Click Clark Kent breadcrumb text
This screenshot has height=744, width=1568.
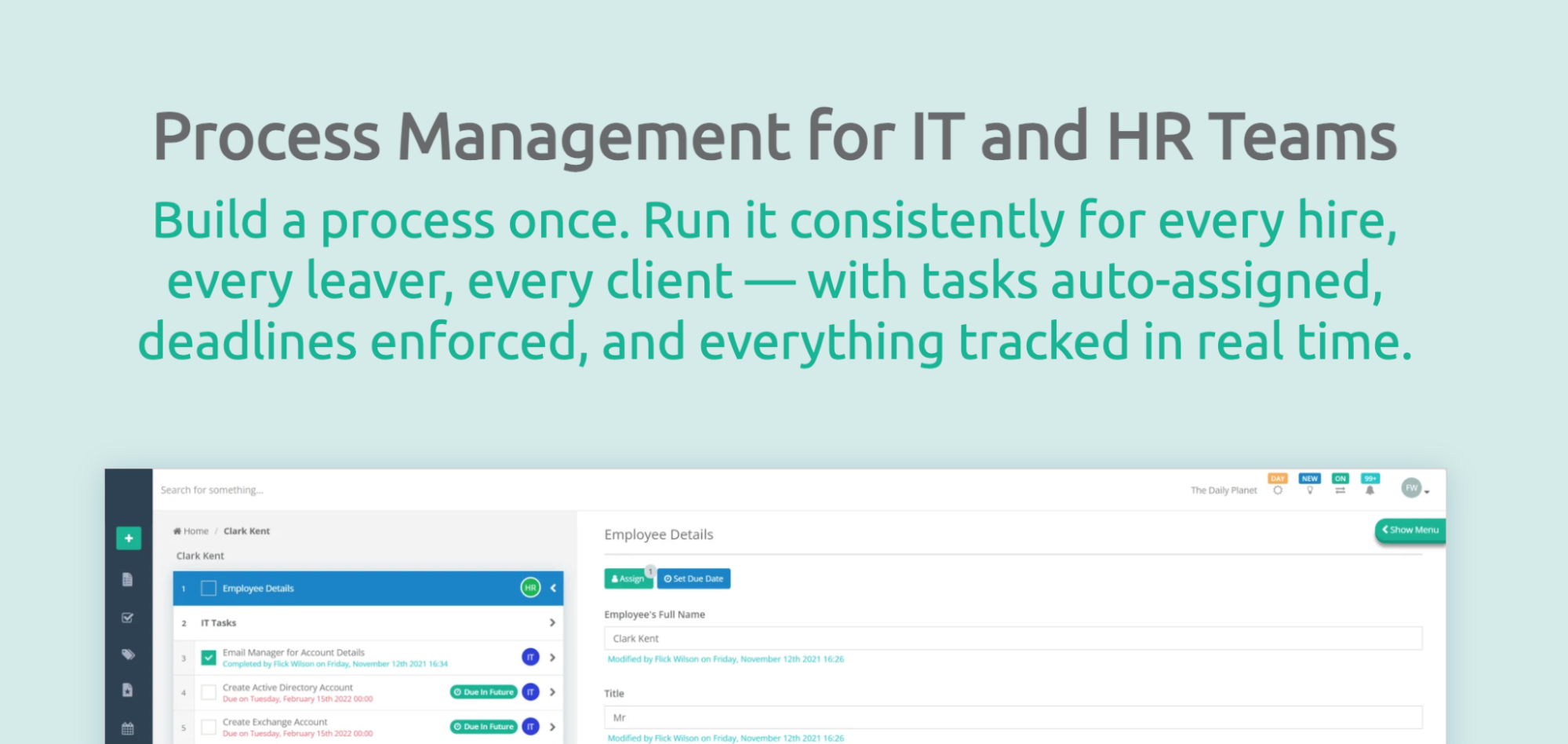coord(246,531)
